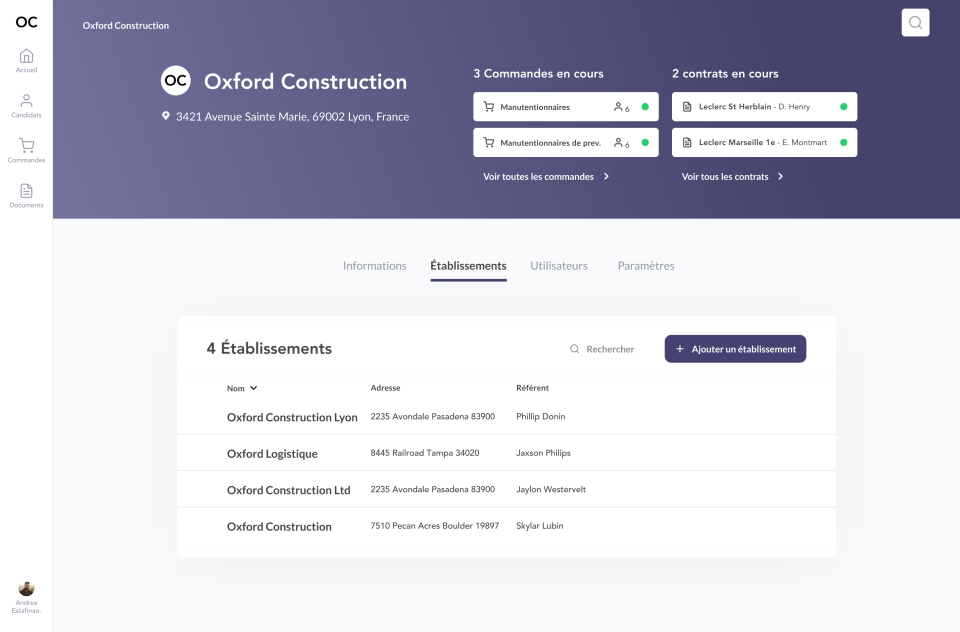Select the Établissements tab

[468, 266]
